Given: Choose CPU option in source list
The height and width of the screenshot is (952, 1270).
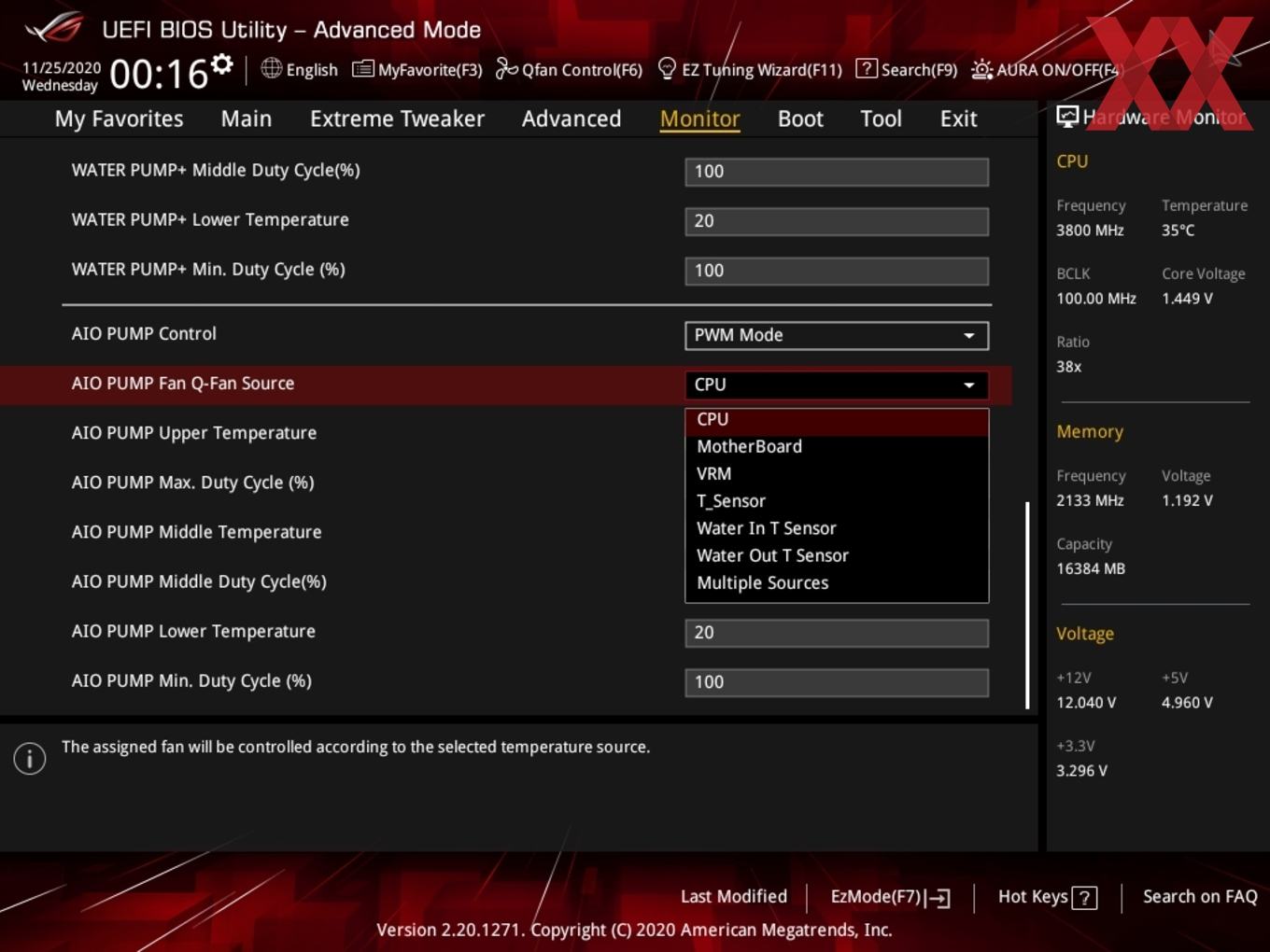Looking at the screenshot, I should (837, 420).
